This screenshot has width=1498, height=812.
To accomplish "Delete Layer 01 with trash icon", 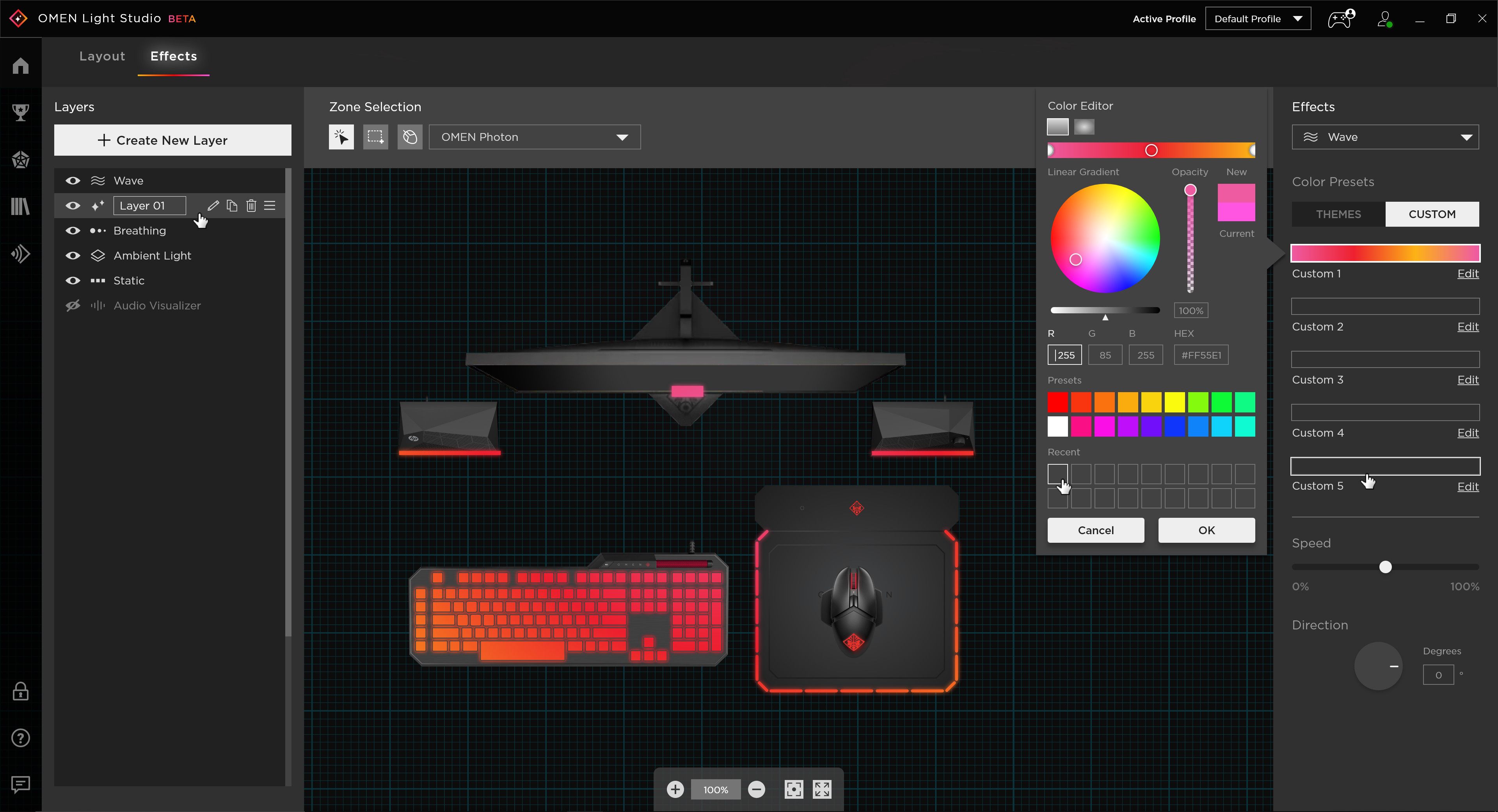I will [x=251, y=205].
